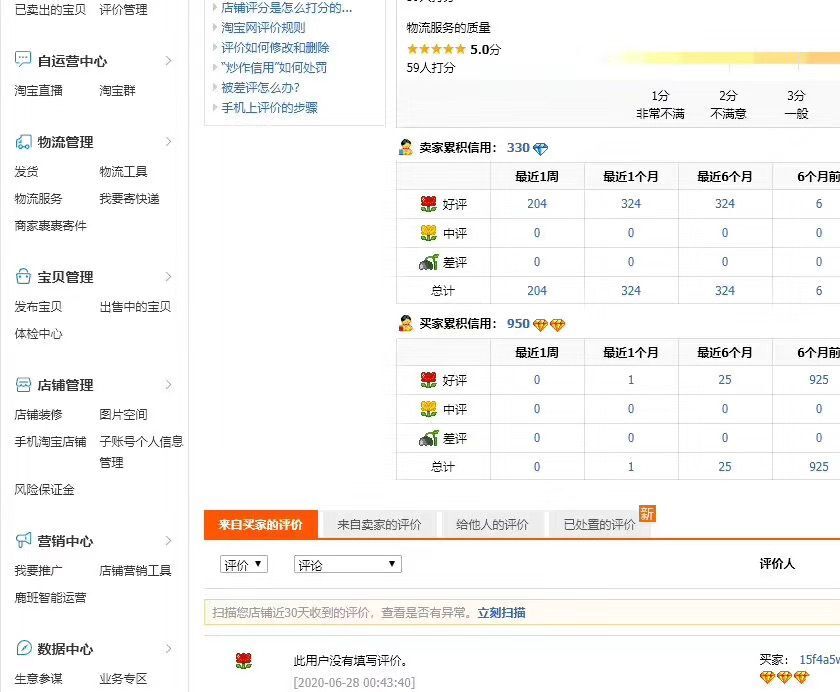Open 我要寄快递 in the sidebar
840x692 pixels.
click(x=130, y=199)
